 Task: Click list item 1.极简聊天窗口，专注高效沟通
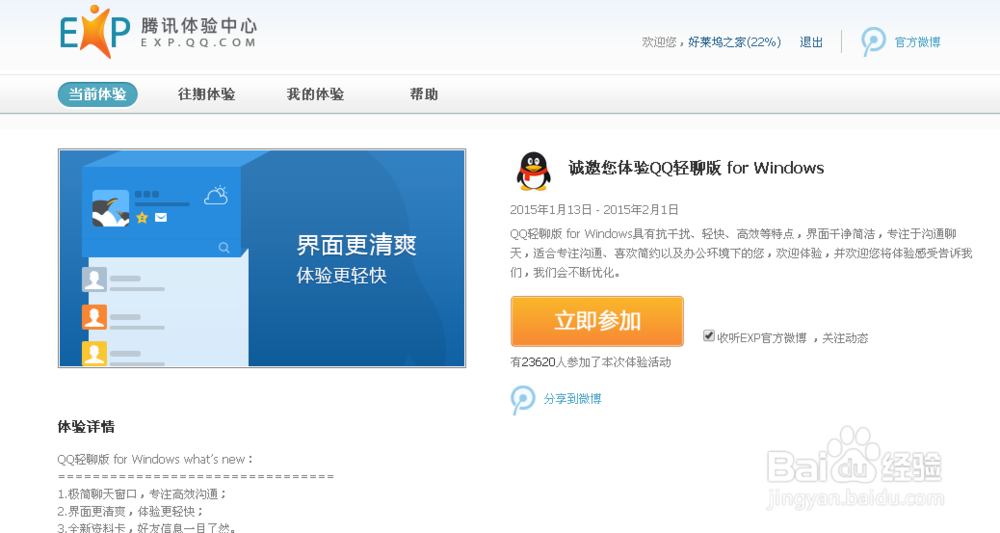(142, 494)
